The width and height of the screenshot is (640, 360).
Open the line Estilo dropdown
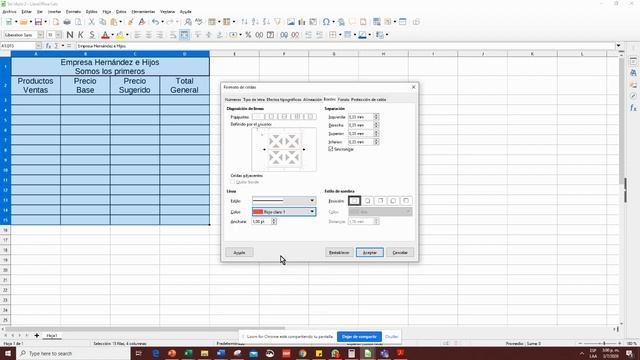[284, 200]
